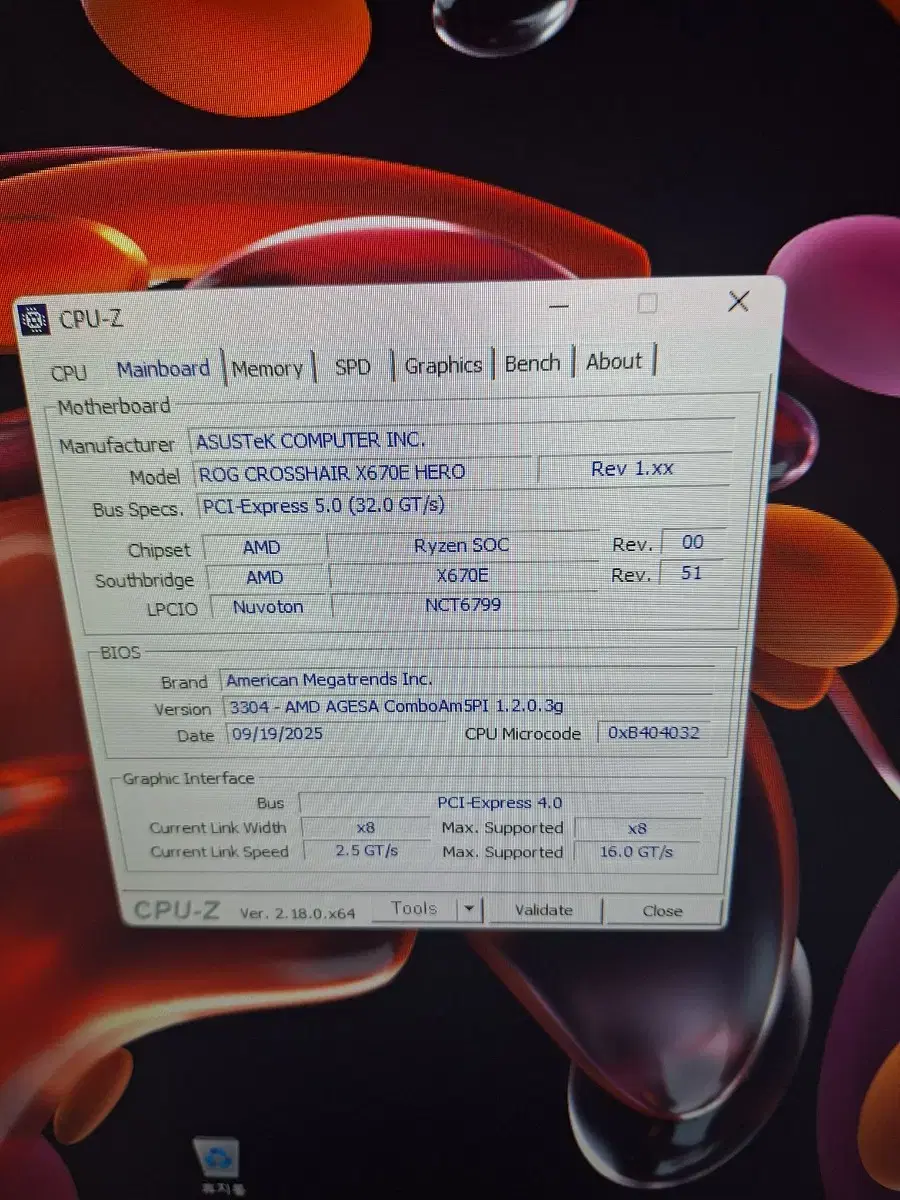This screenshot has height=1200, width=900.
Task: Click Current Link Width x8 value
Action: (x=365, y=828)
